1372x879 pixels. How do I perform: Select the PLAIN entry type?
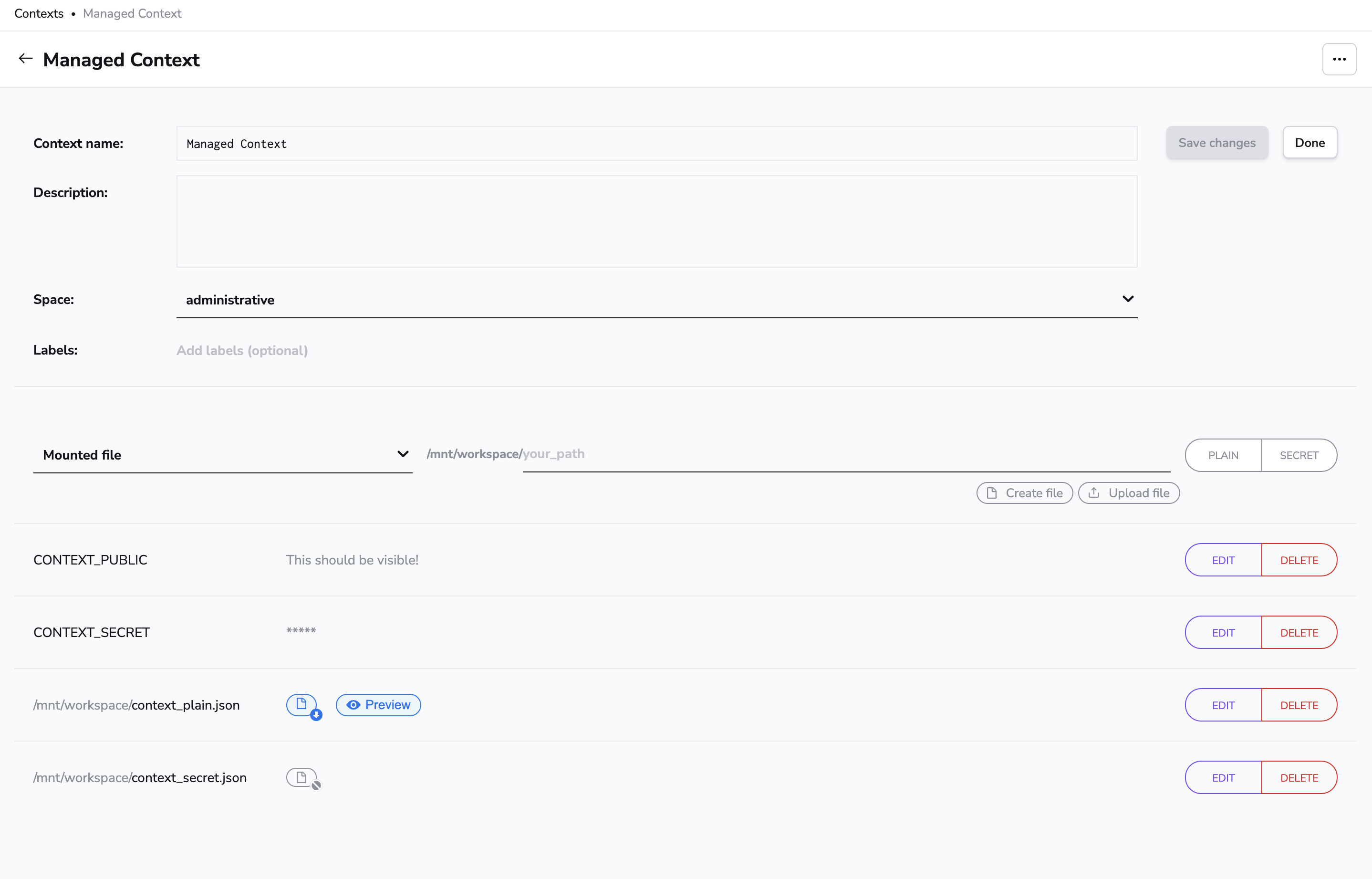click(1223, 455)
